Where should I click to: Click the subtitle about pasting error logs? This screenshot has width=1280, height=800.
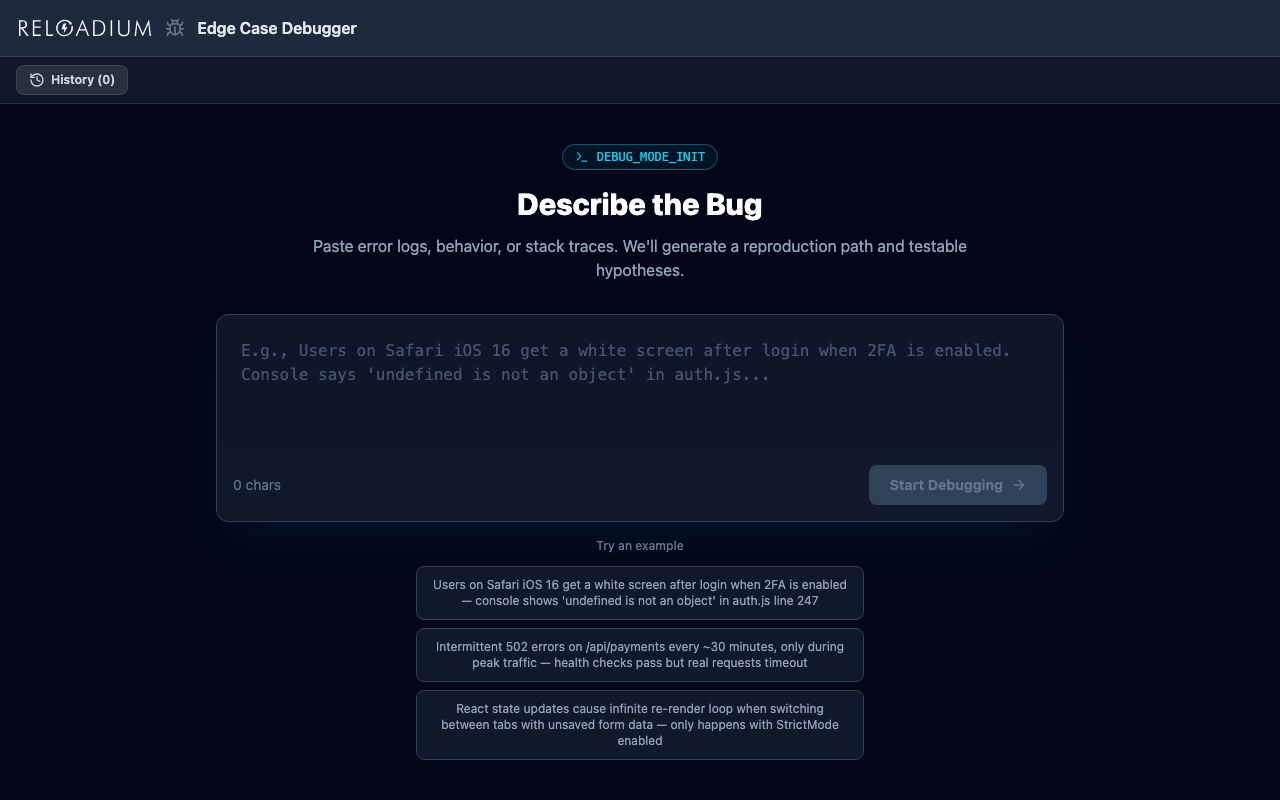pyautogui.click(x=640, y=258)
